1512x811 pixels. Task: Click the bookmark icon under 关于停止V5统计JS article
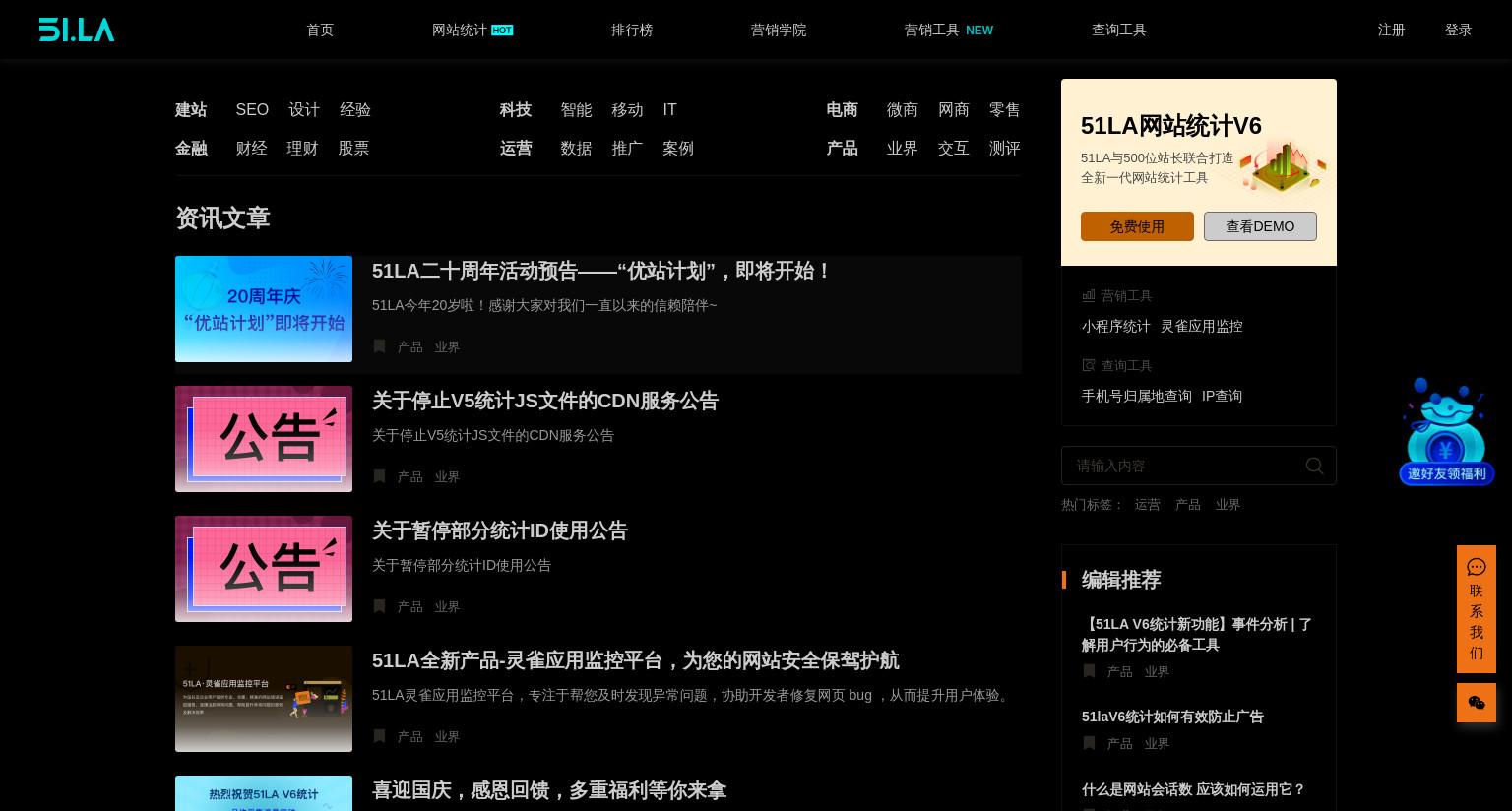pos(379,476)
